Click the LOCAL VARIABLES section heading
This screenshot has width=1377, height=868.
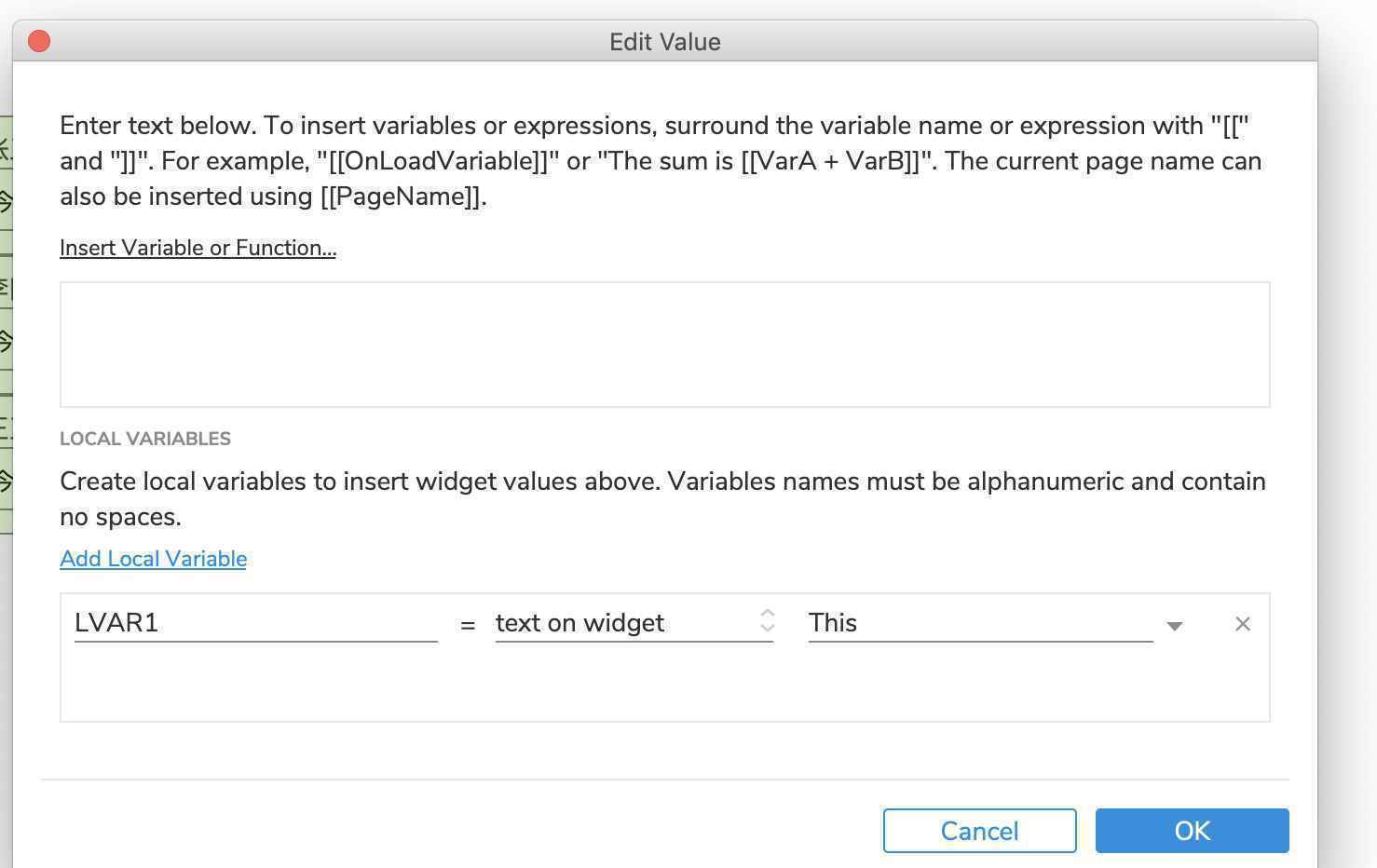click(x=145, y=439)
